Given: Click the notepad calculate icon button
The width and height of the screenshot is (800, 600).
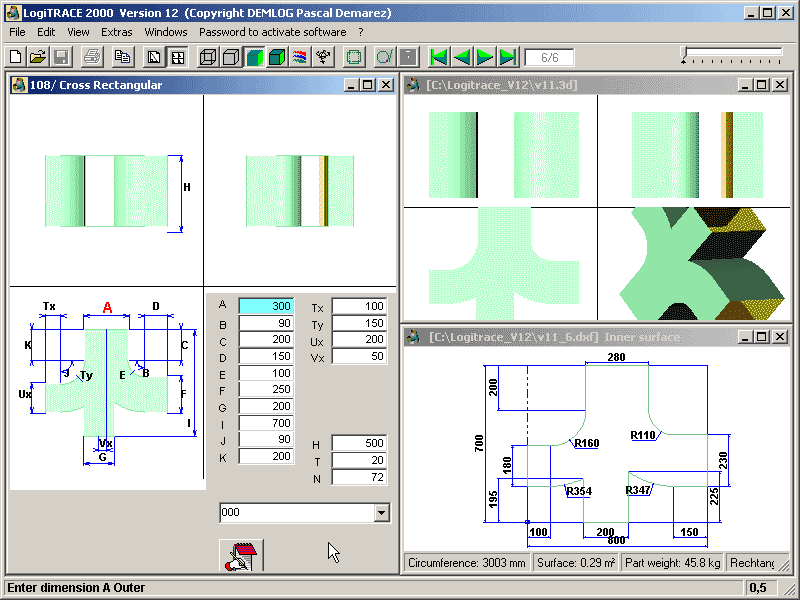Looking at the screenshot, I should pyautogui.click(x=241, y=555).
